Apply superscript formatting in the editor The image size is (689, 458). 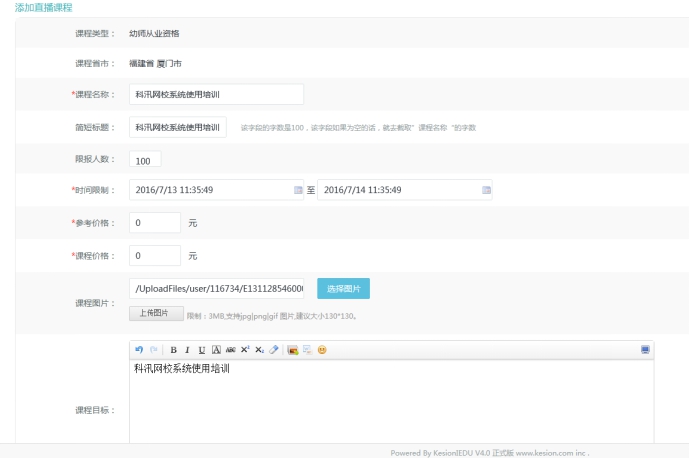tap(245, 350)
